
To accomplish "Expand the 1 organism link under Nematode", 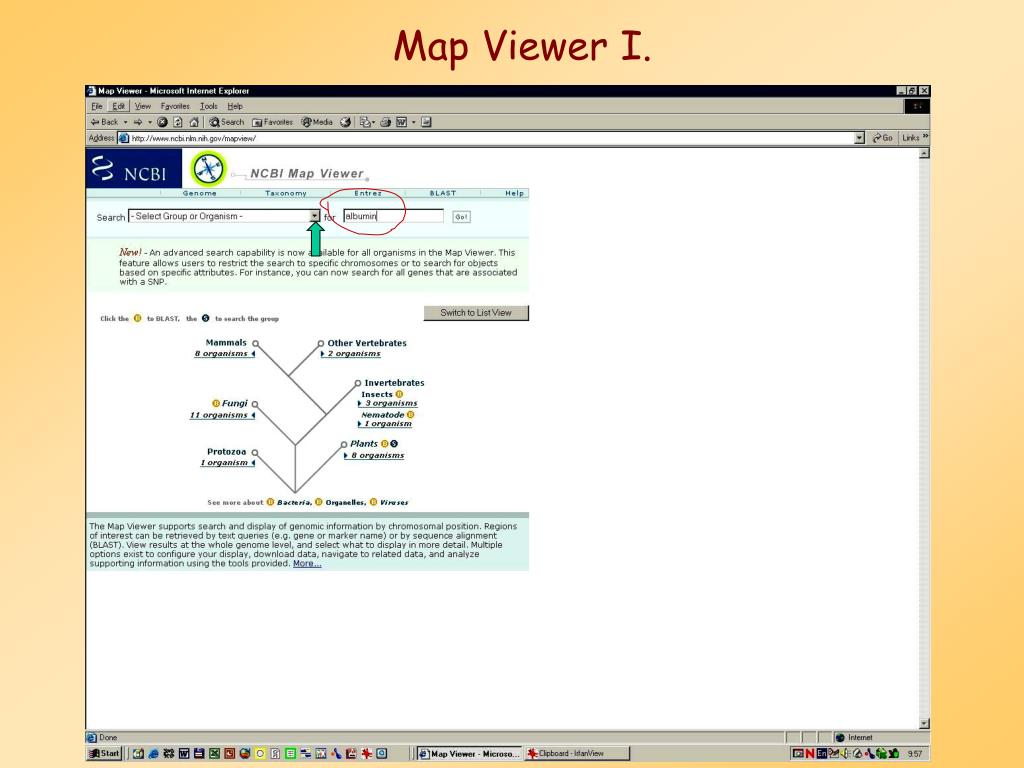I will 385,423.
